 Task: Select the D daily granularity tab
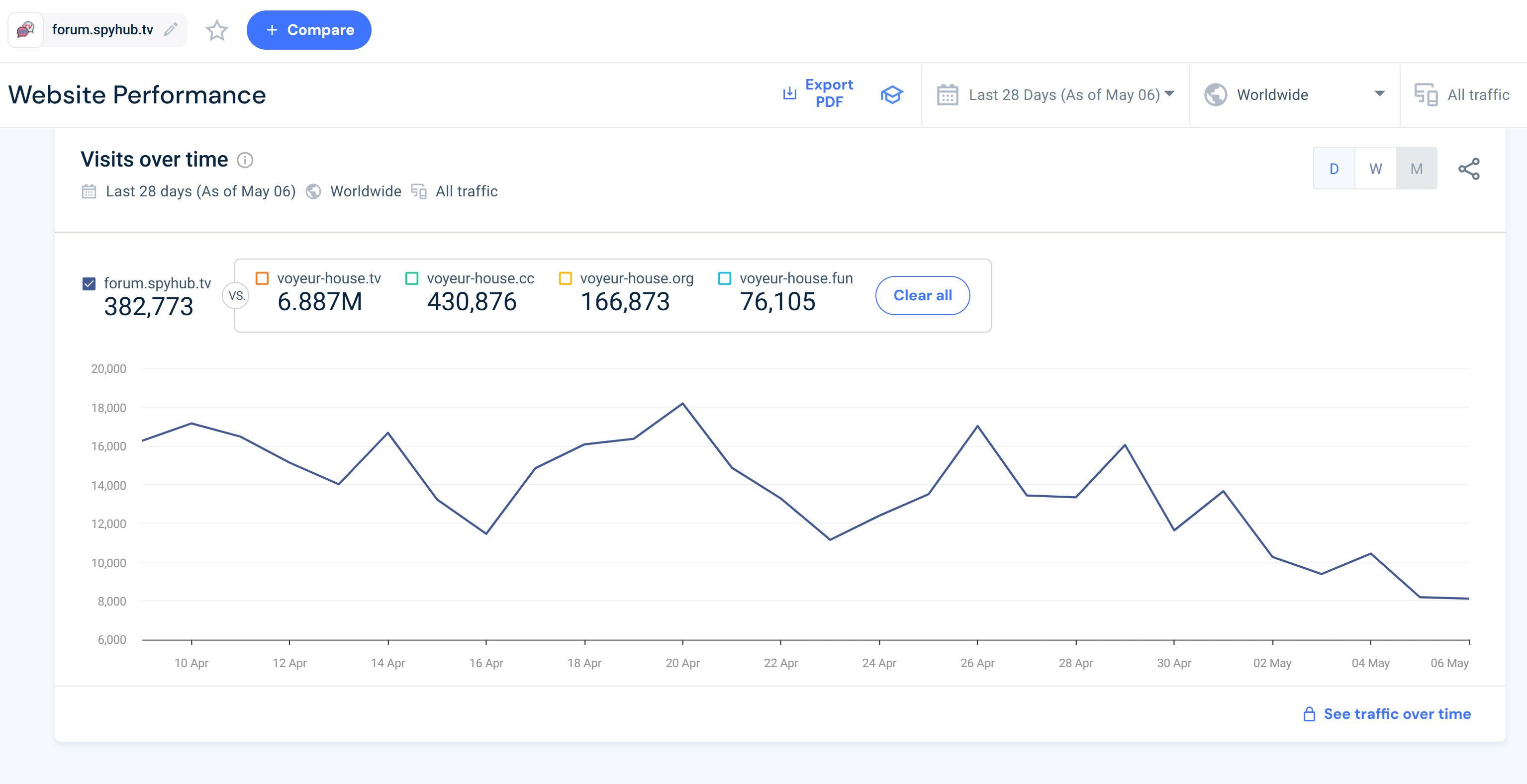[x=1334, y=169]
